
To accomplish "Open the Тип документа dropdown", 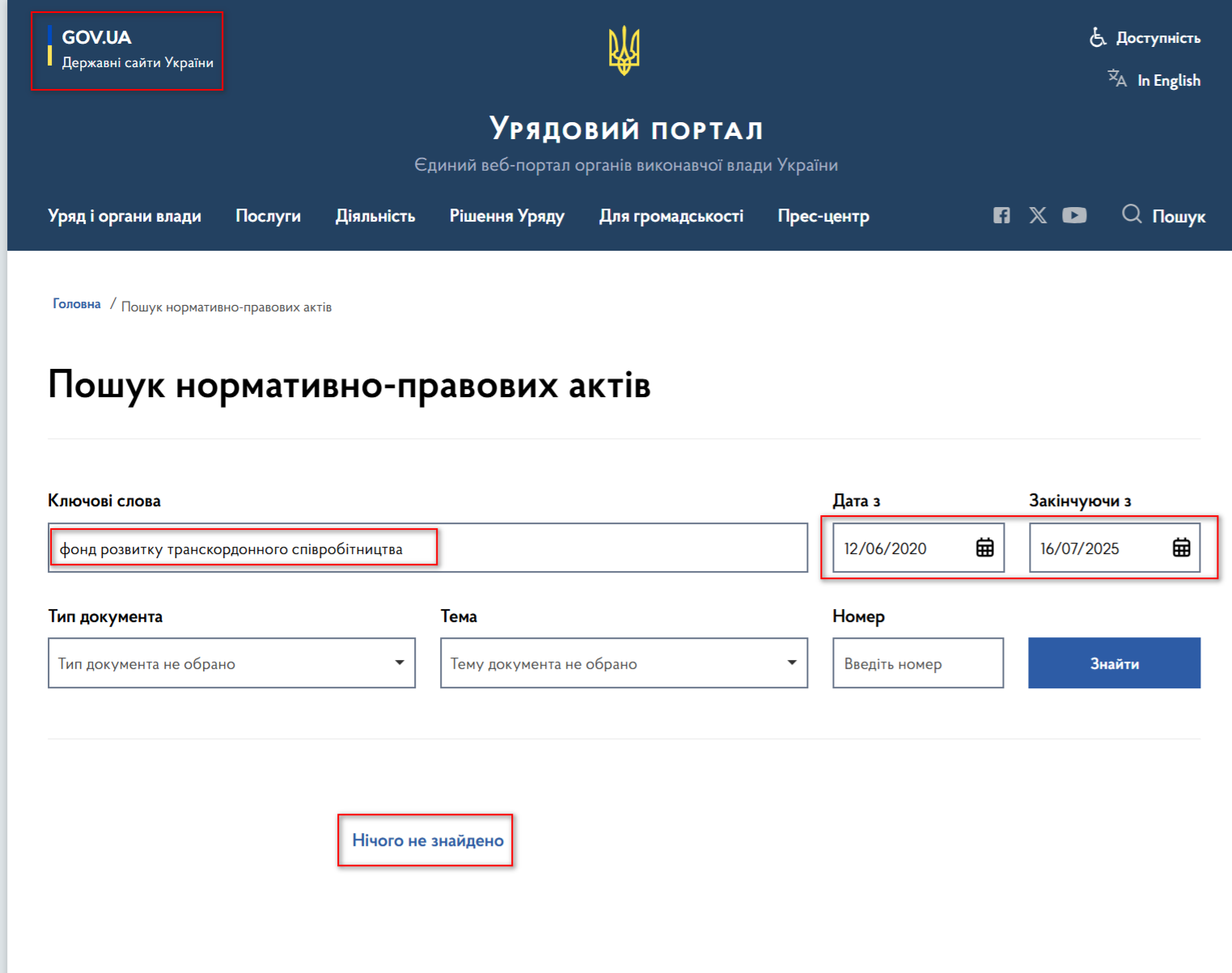I will (x=232, y=662).
